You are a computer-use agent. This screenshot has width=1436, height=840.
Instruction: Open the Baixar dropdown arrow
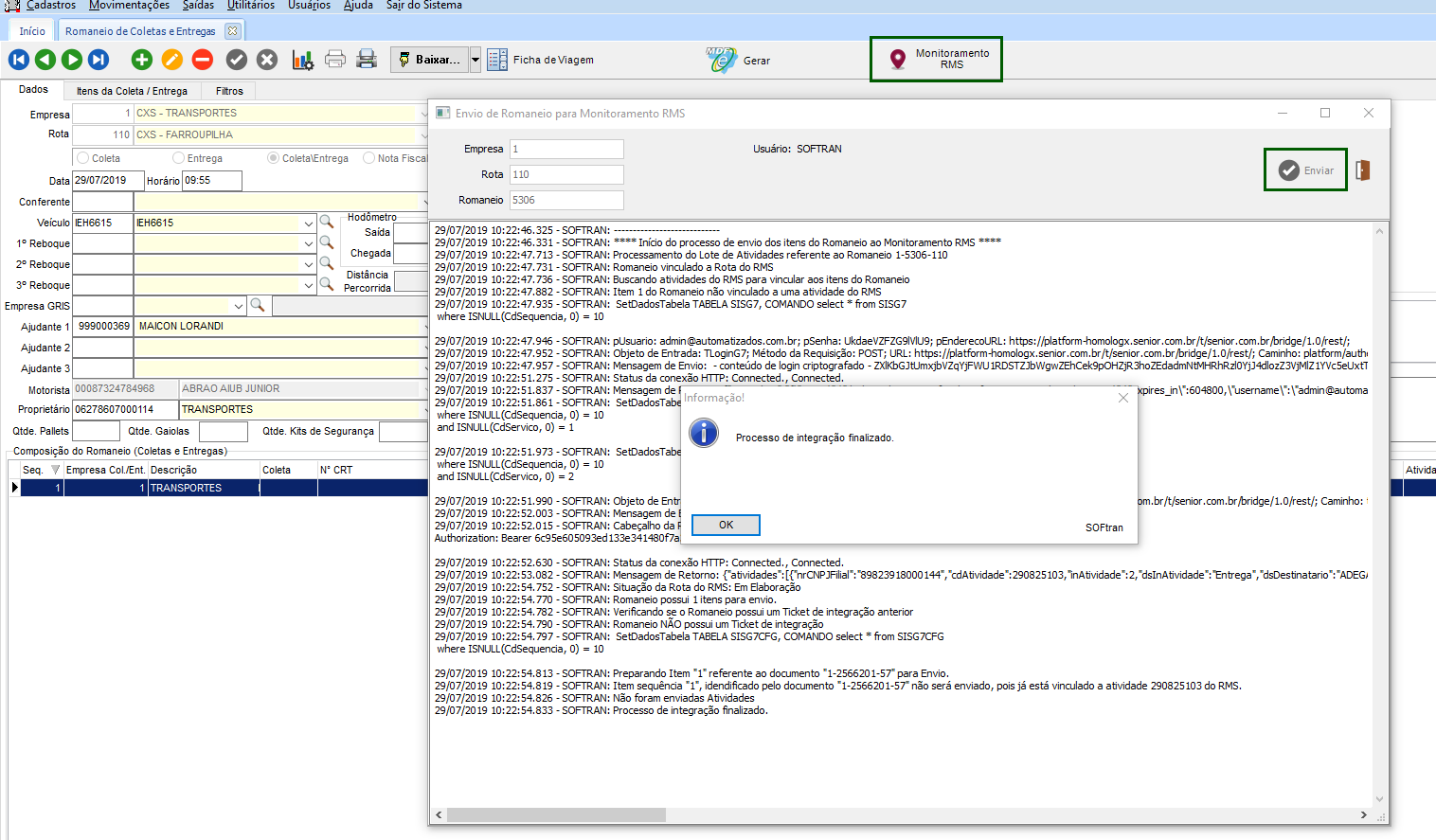(476, 60)
